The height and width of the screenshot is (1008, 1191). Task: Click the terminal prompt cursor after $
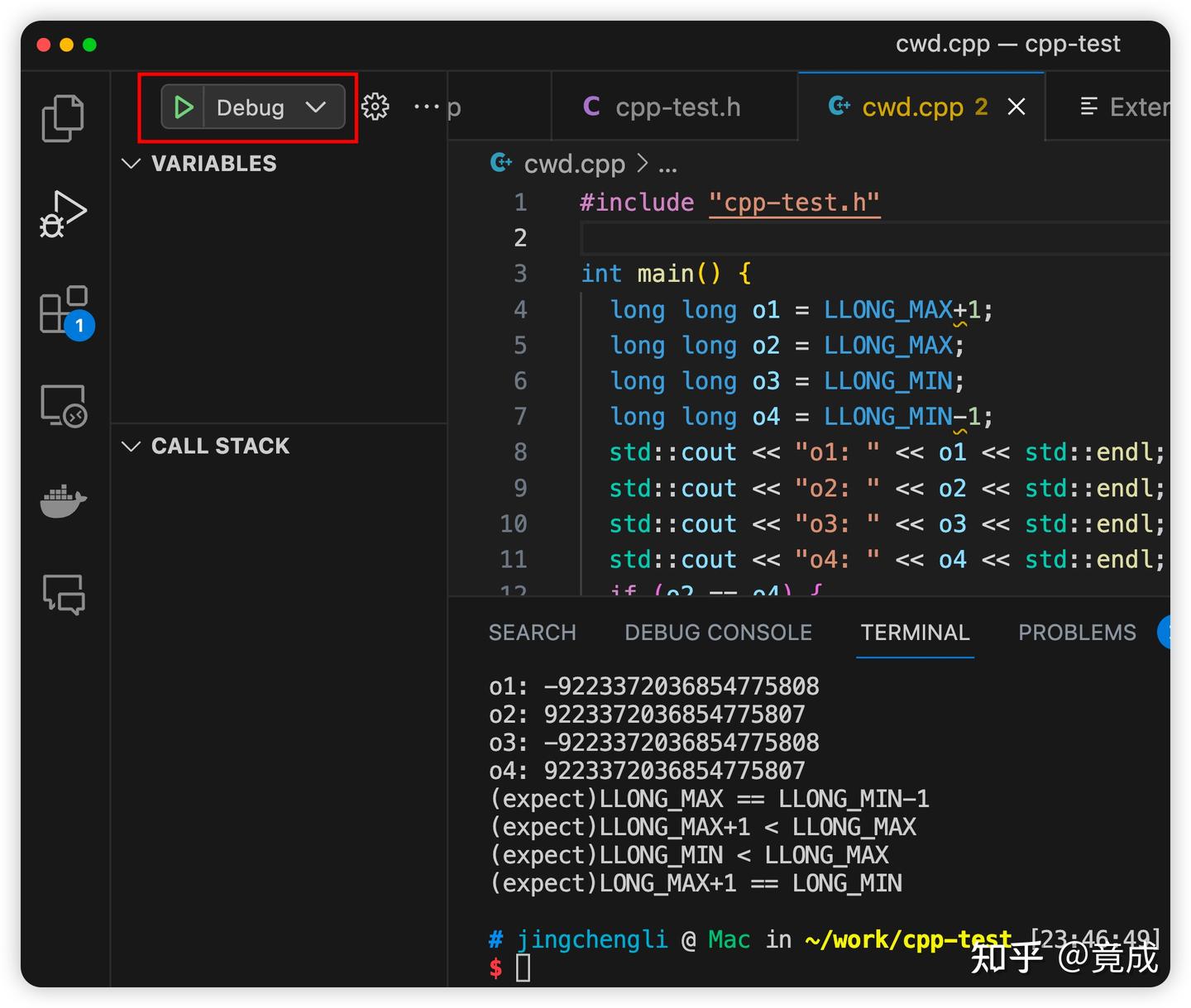[523, 967]
